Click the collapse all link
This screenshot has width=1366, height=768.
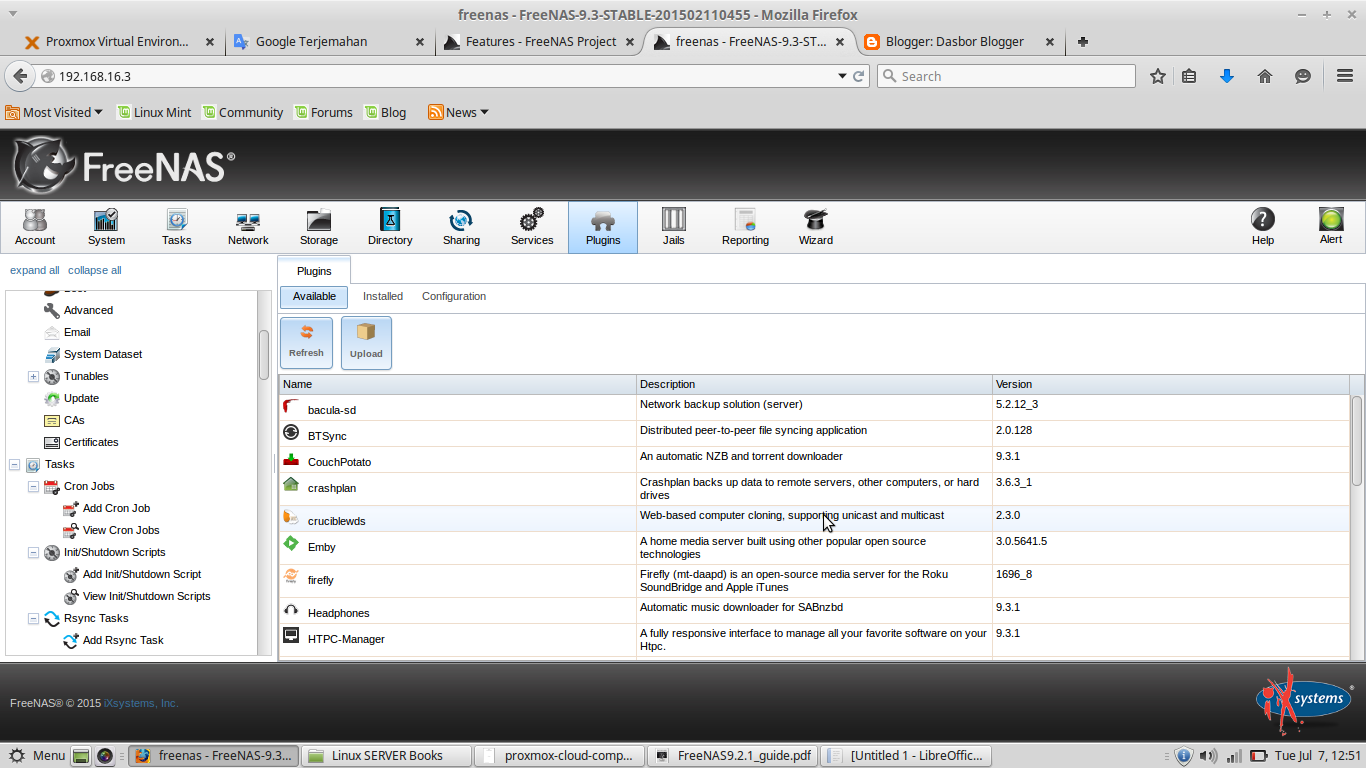coord(95,270)
